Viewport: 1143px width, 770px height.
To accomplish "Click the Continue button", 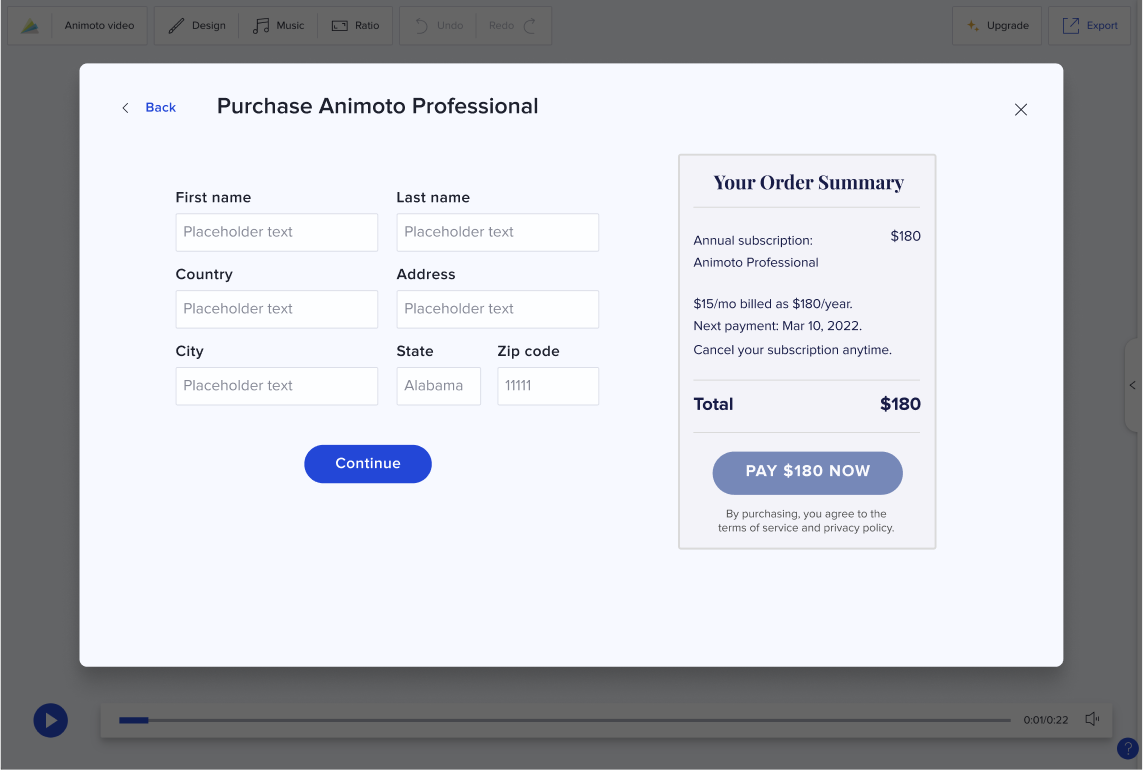I will [367, 464].
